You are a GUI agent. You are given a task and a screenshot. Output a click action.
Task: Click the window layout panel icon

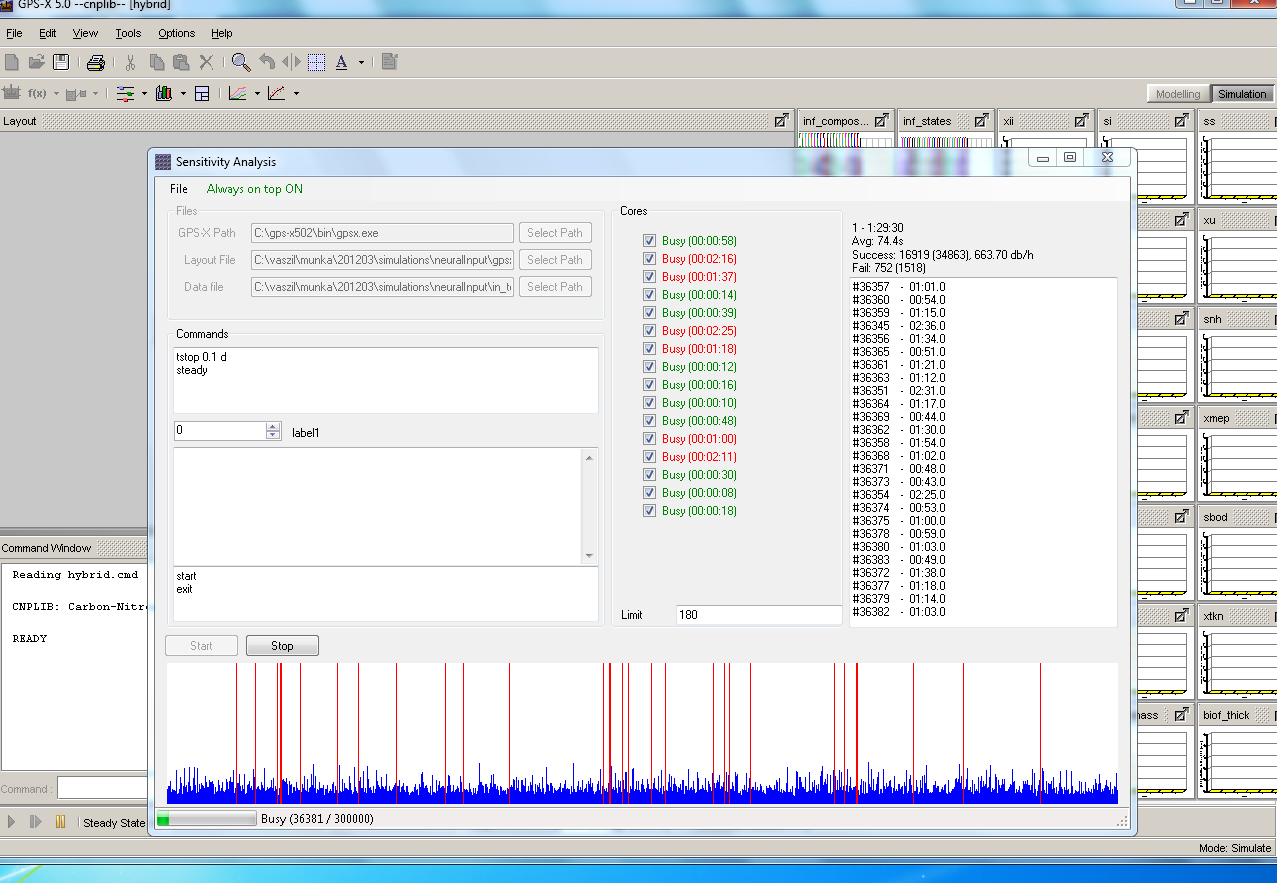pyautogui.click(x=202, y=93)
